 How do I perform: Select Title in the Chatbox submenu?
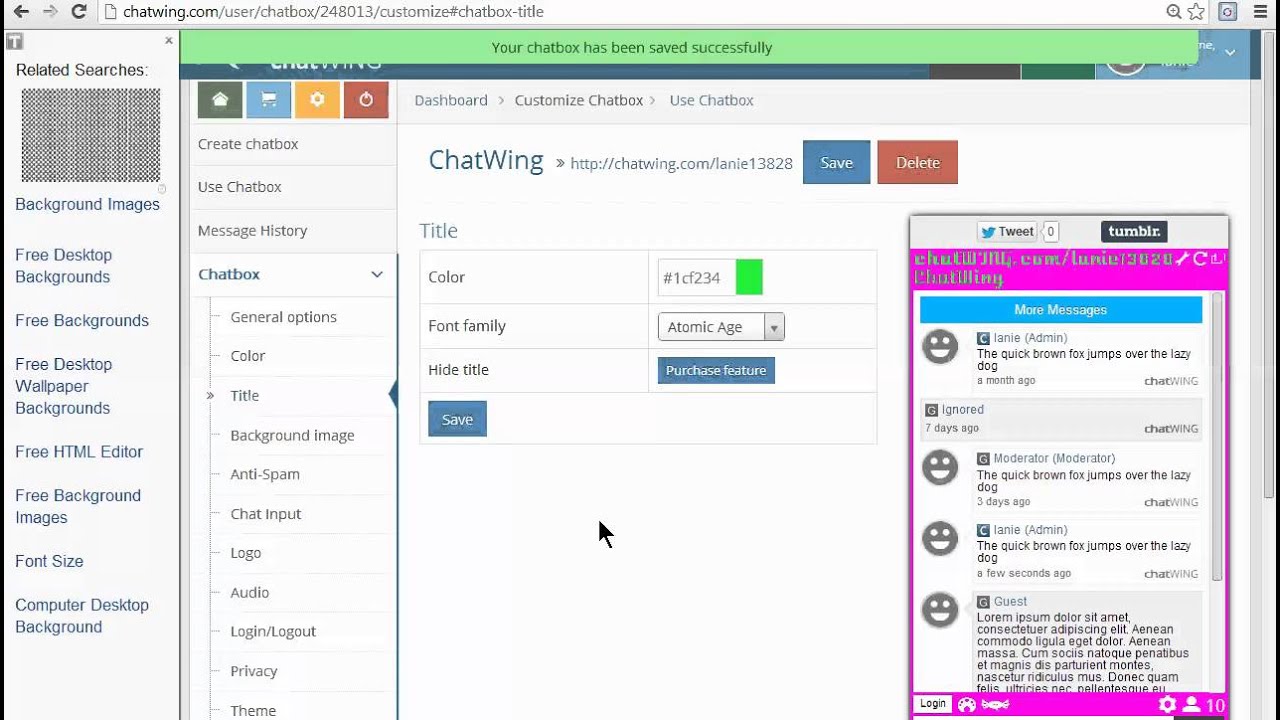(245, 396)
